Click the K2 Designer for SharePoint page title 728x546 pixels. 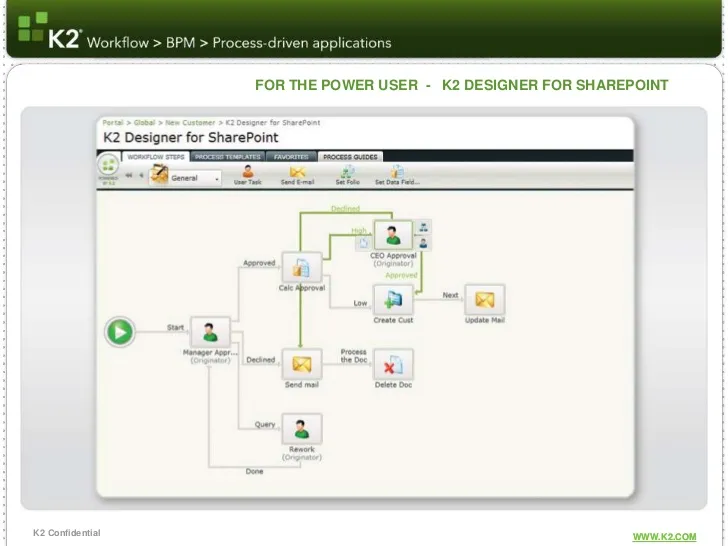[190, 137]
